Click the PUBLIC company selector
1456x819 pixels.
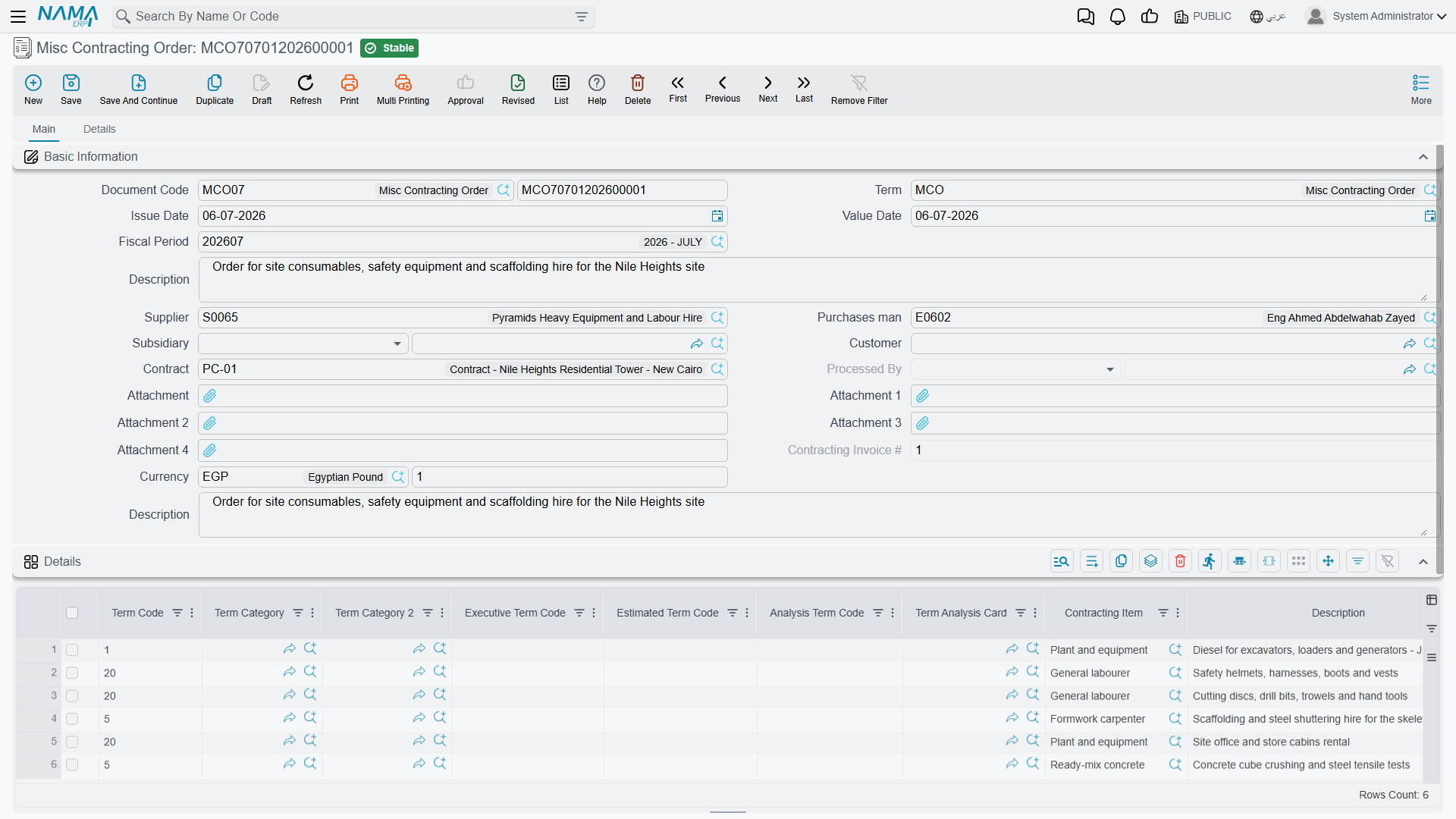click(1203, 16)
